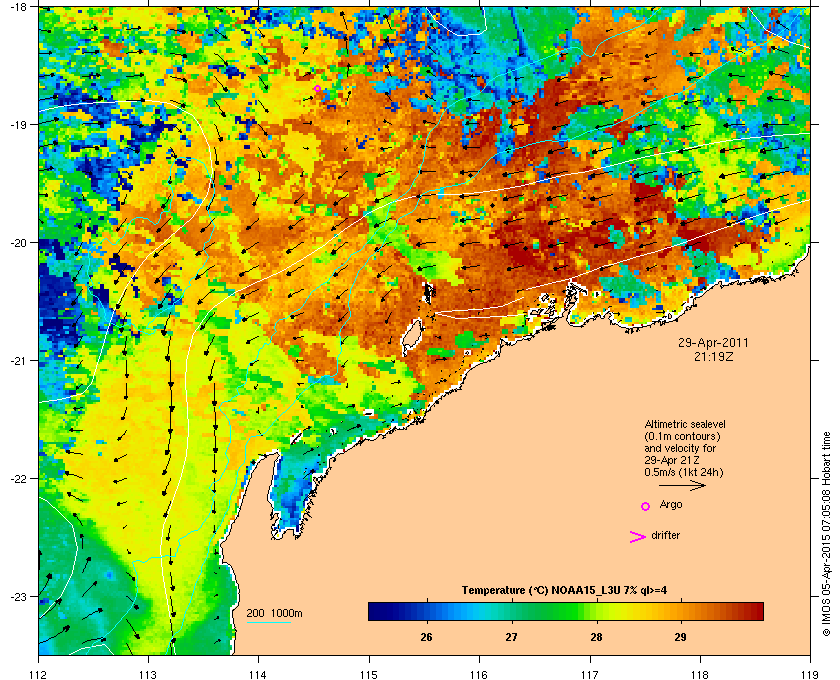Click the 'Altimetric sealevel' legend text

(x=685, y=424)
